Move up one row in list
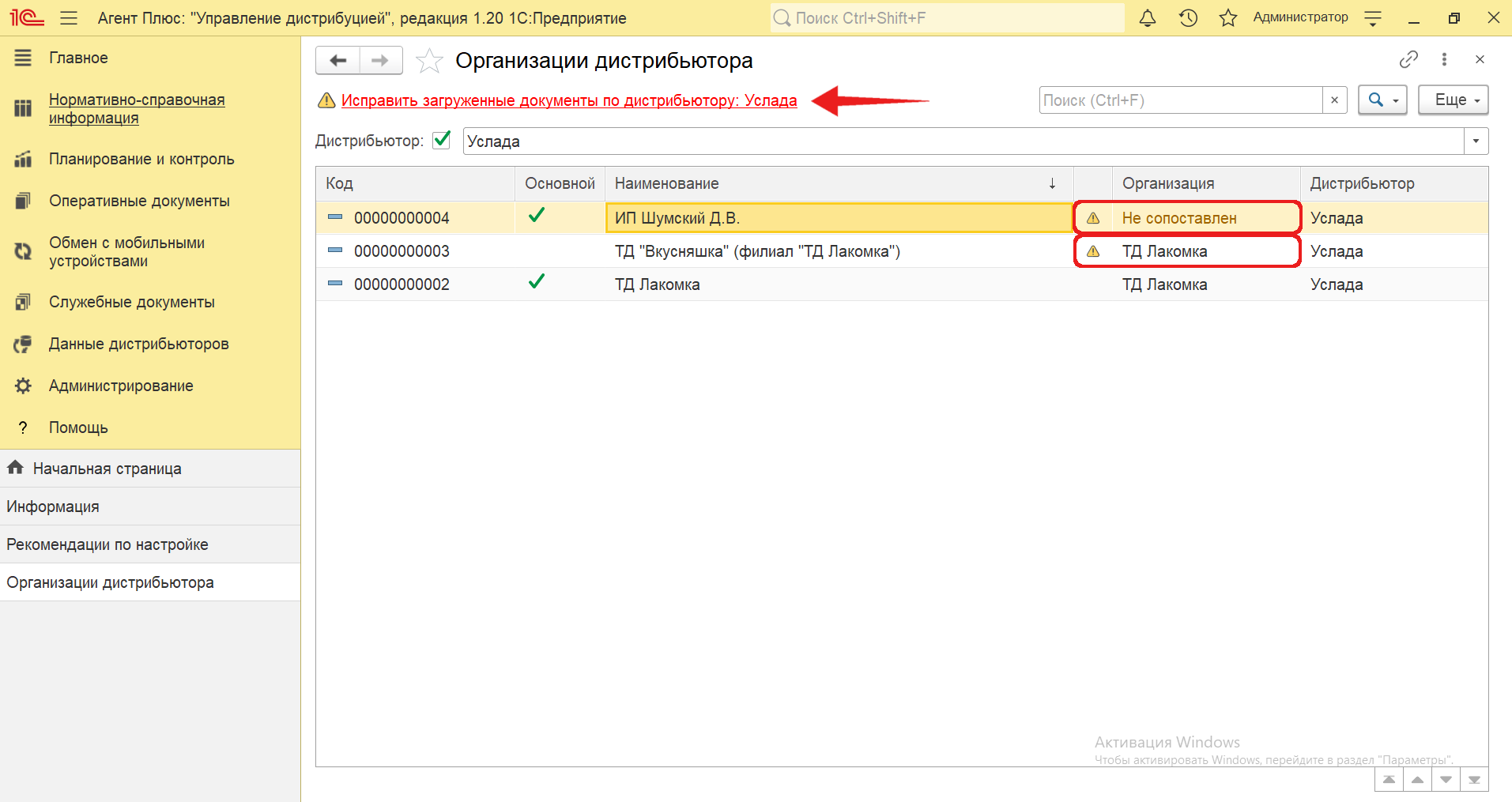Viewport: 1512px width, 802px height. [x=1417, y=780]
